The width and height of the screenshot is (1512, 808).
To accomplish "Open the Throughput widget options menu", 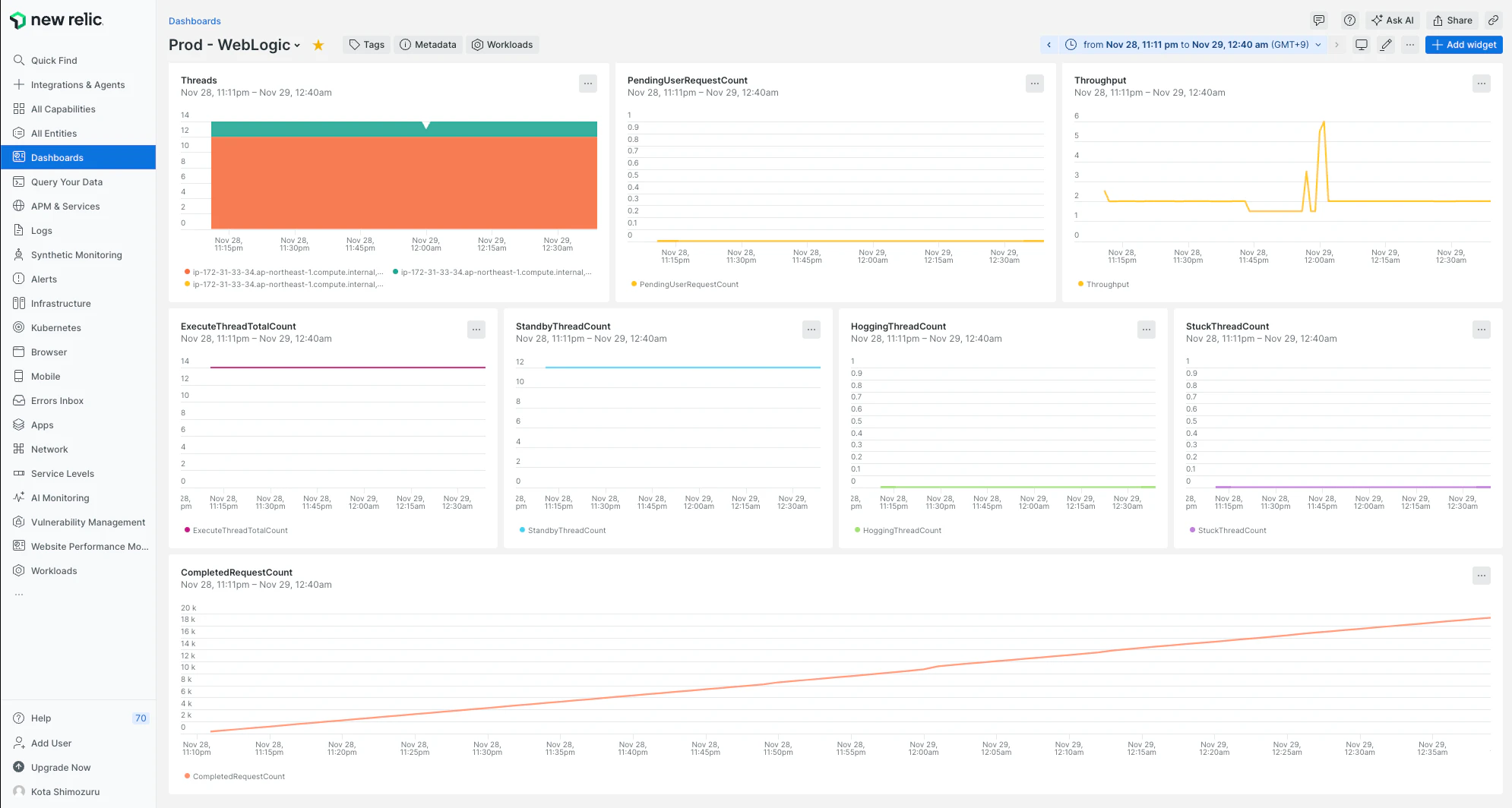I will (1482, 84).
